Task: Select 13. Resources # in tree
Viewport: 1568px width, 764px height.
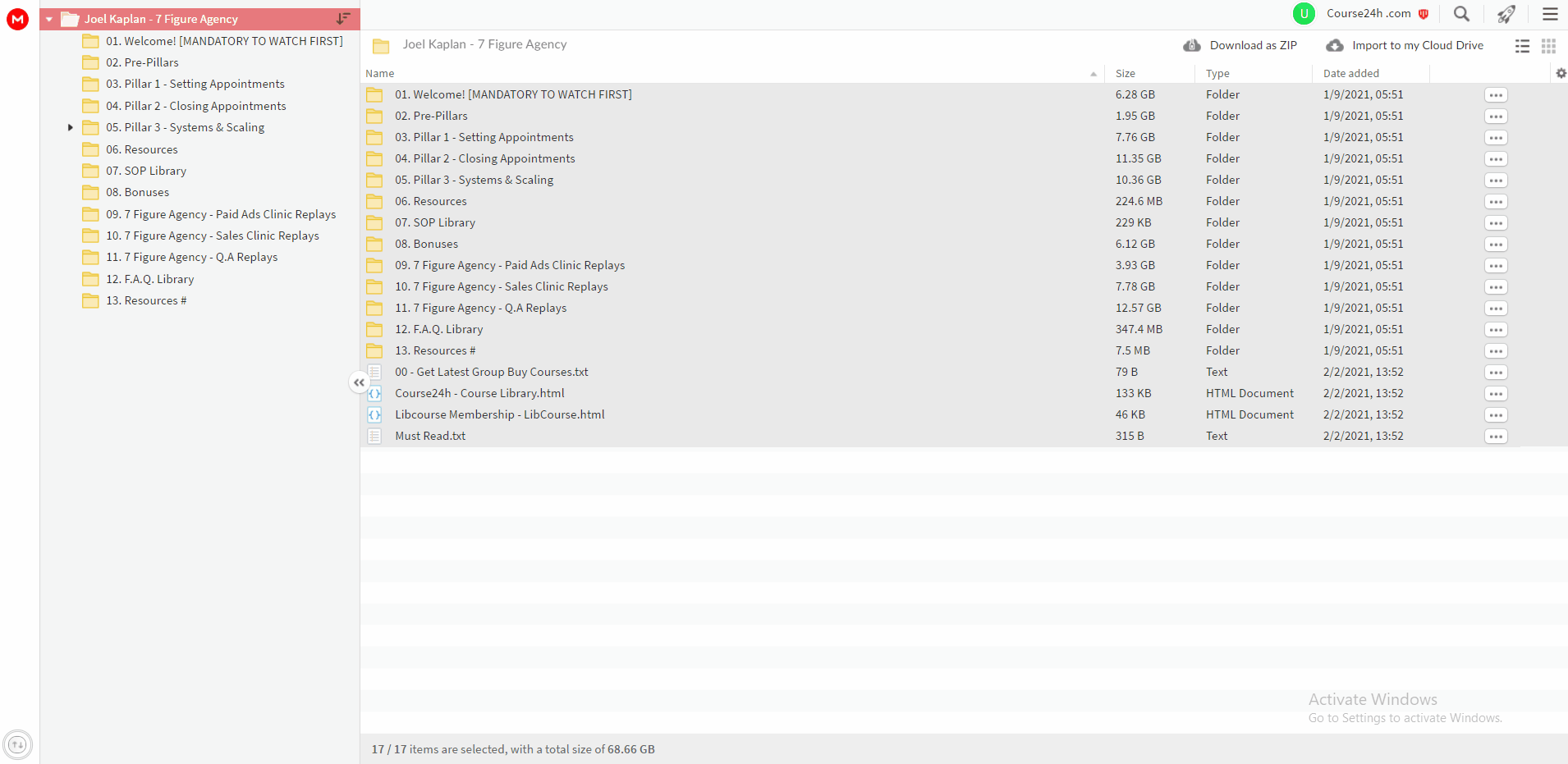Action: click(146, 300)
